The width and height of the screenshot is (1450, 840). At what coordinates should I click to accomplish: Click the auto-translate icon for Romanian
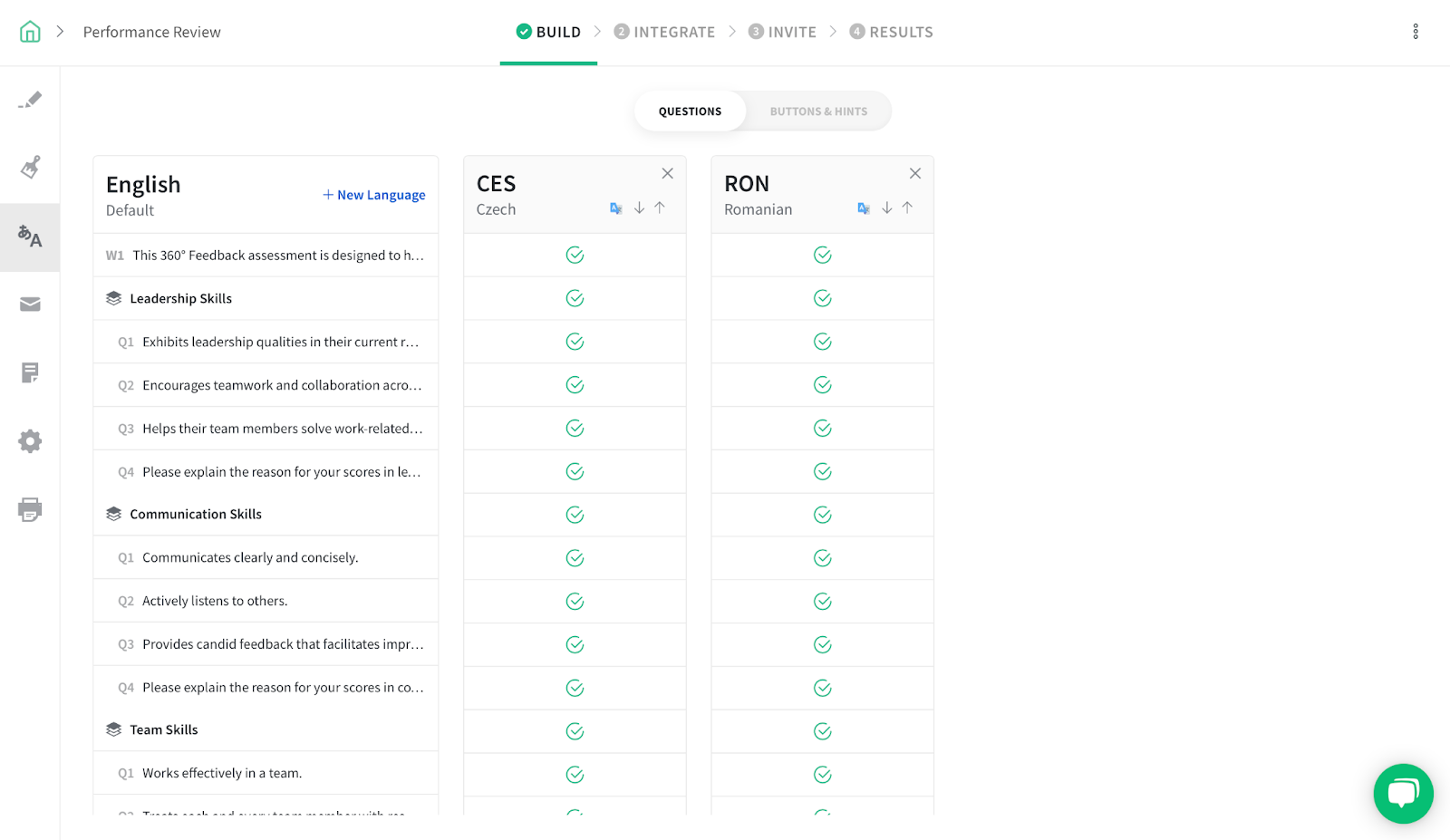click(x=864, y=208)
